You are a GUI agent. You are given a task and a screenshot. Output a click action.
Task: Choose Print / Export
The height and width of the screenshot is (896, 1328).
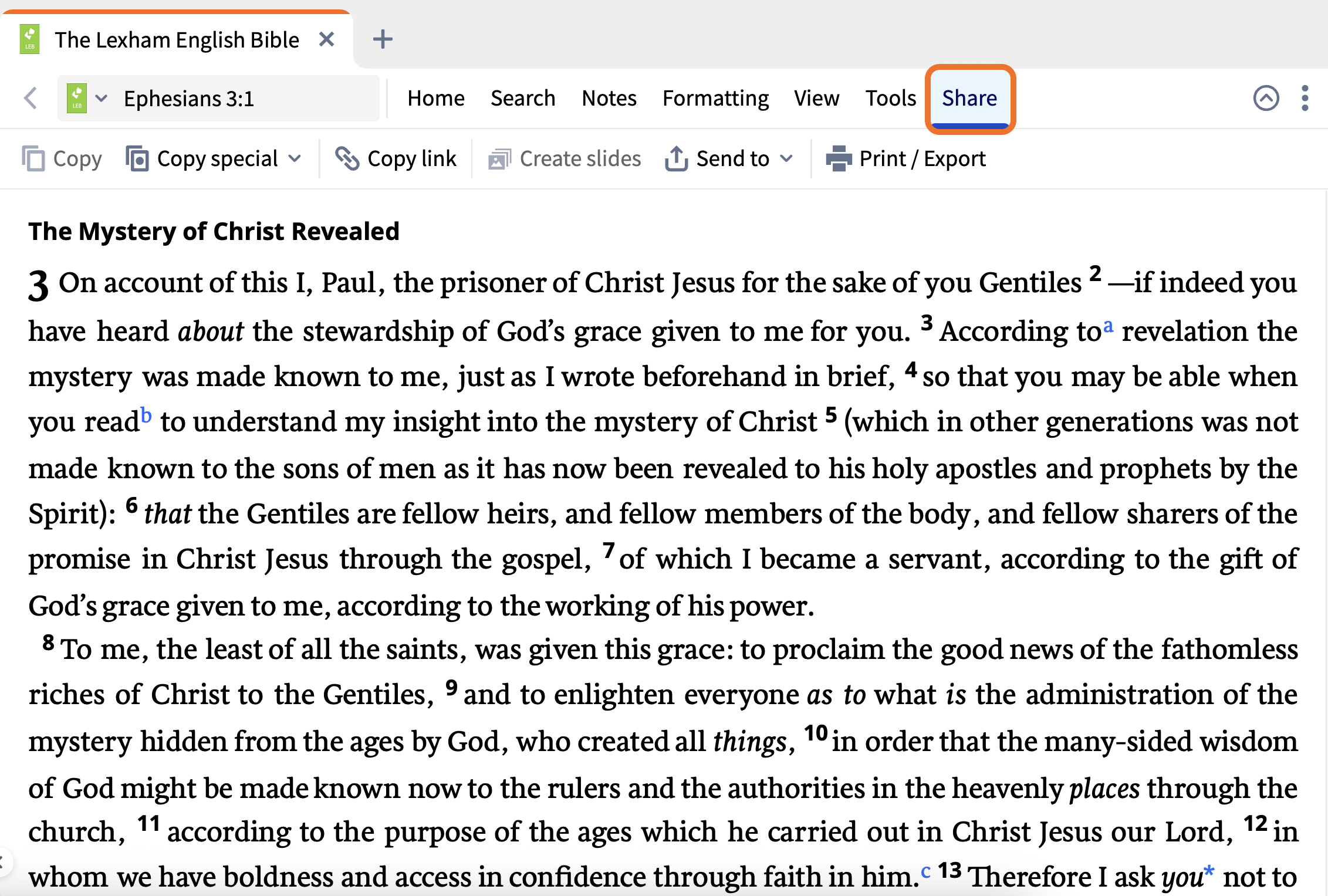(x=922, y=158)
